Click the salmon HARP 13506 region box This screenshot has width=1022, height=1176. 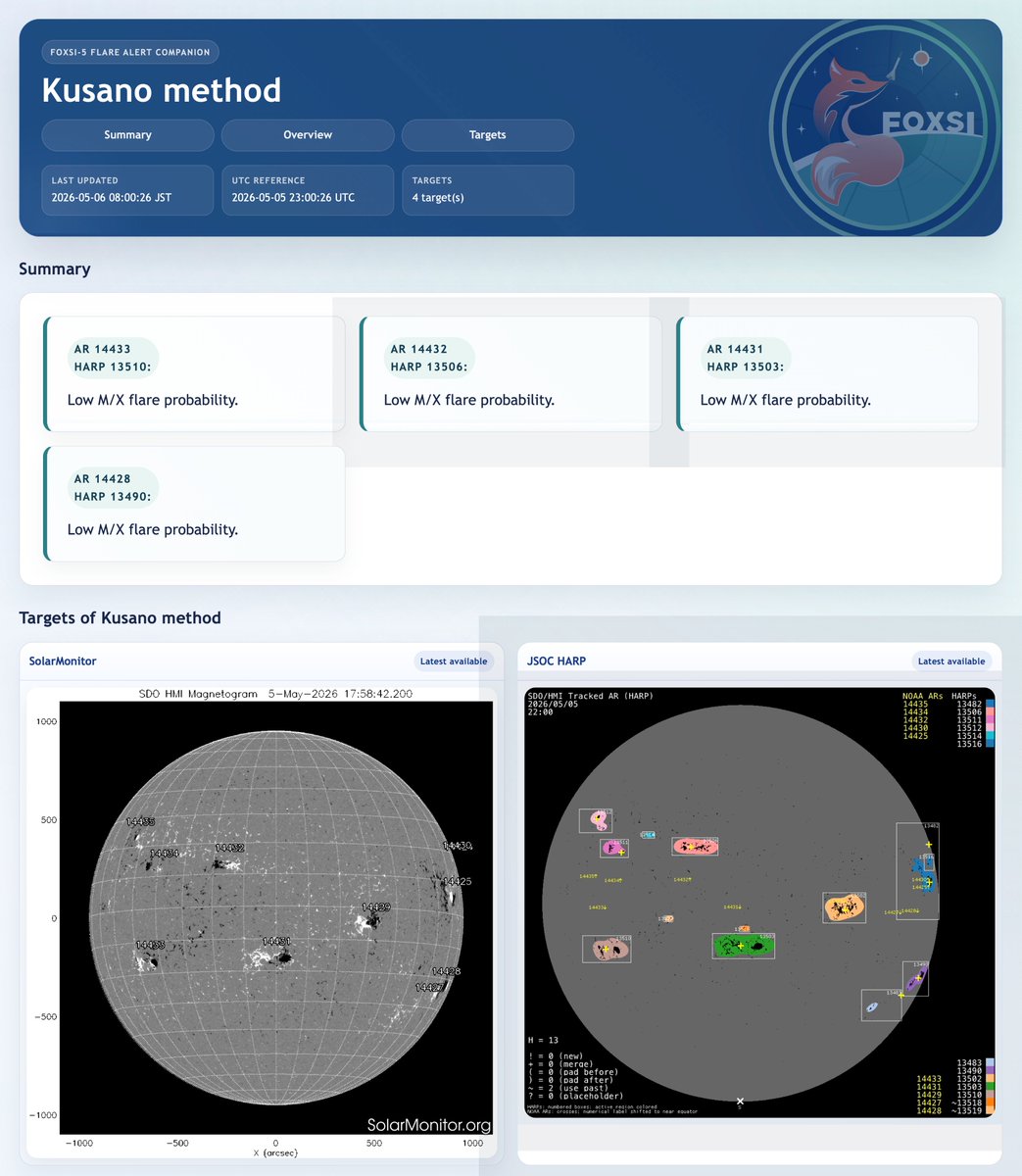click(695, 846)
